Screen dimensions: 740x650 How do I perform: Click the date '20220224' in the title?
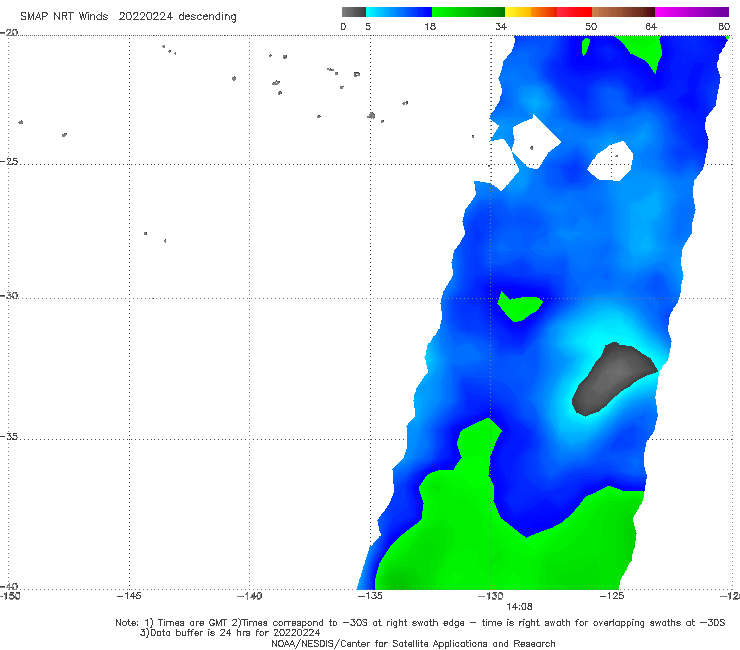pos(145,16)
